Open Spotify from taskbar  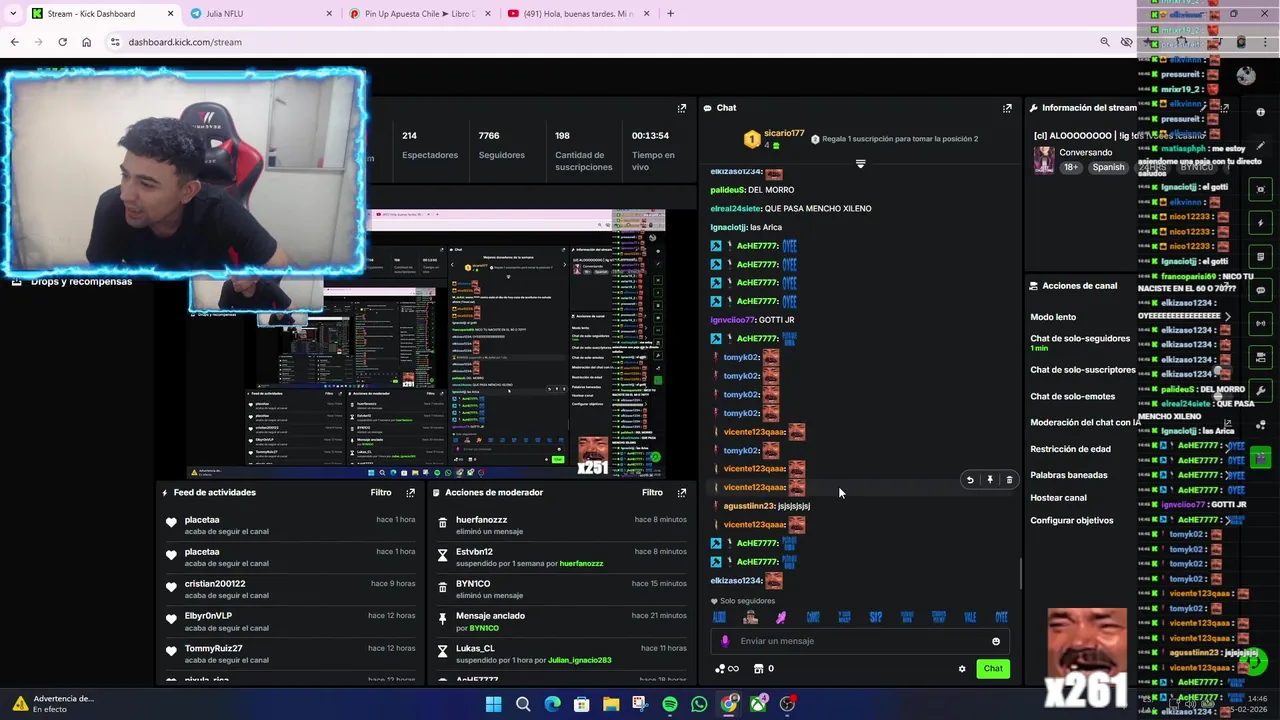coord(670,704)
